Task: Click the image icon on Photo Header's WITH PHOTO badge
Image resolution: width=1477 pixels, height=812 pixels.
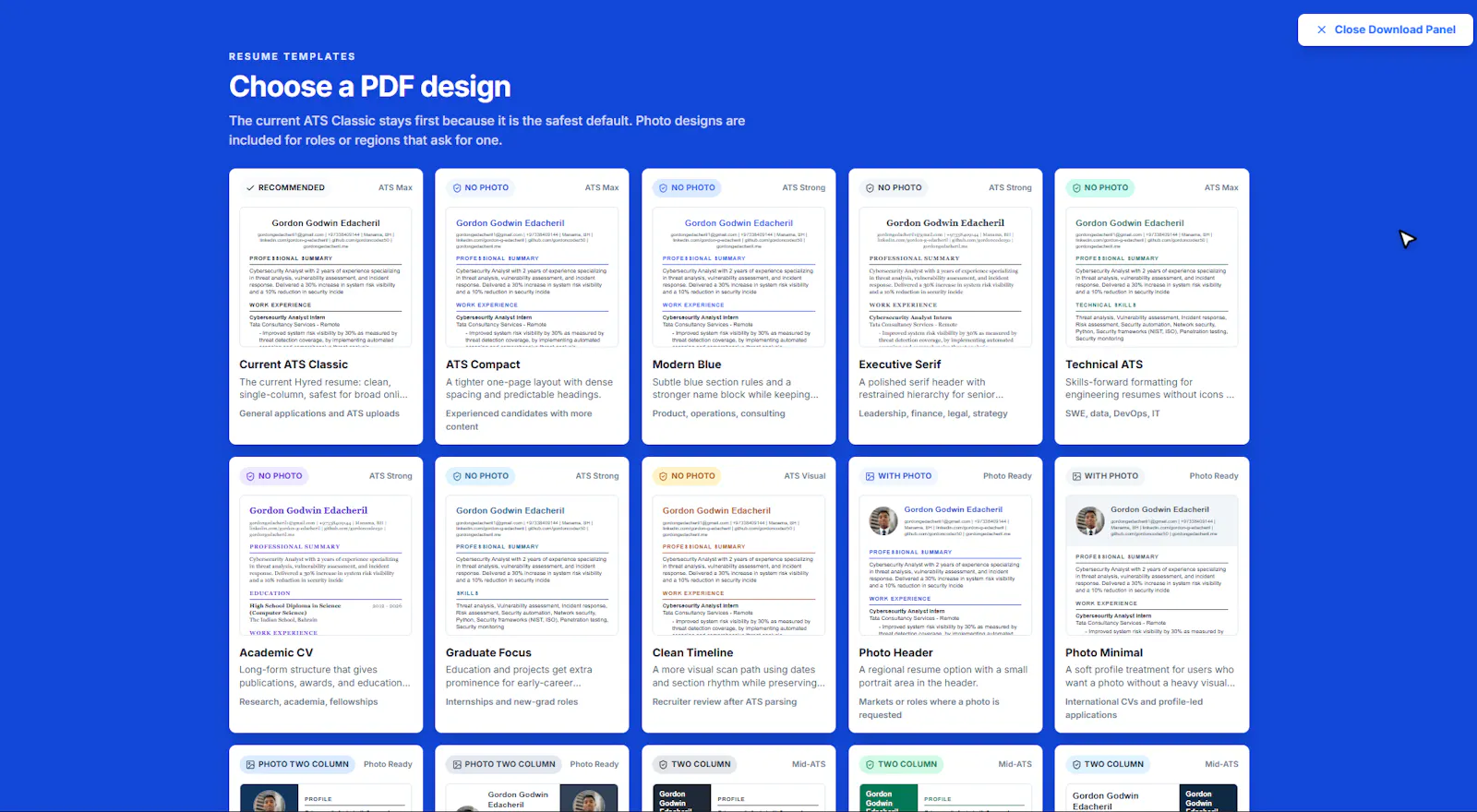Action: pyautogui.click(x=870, y=476)
